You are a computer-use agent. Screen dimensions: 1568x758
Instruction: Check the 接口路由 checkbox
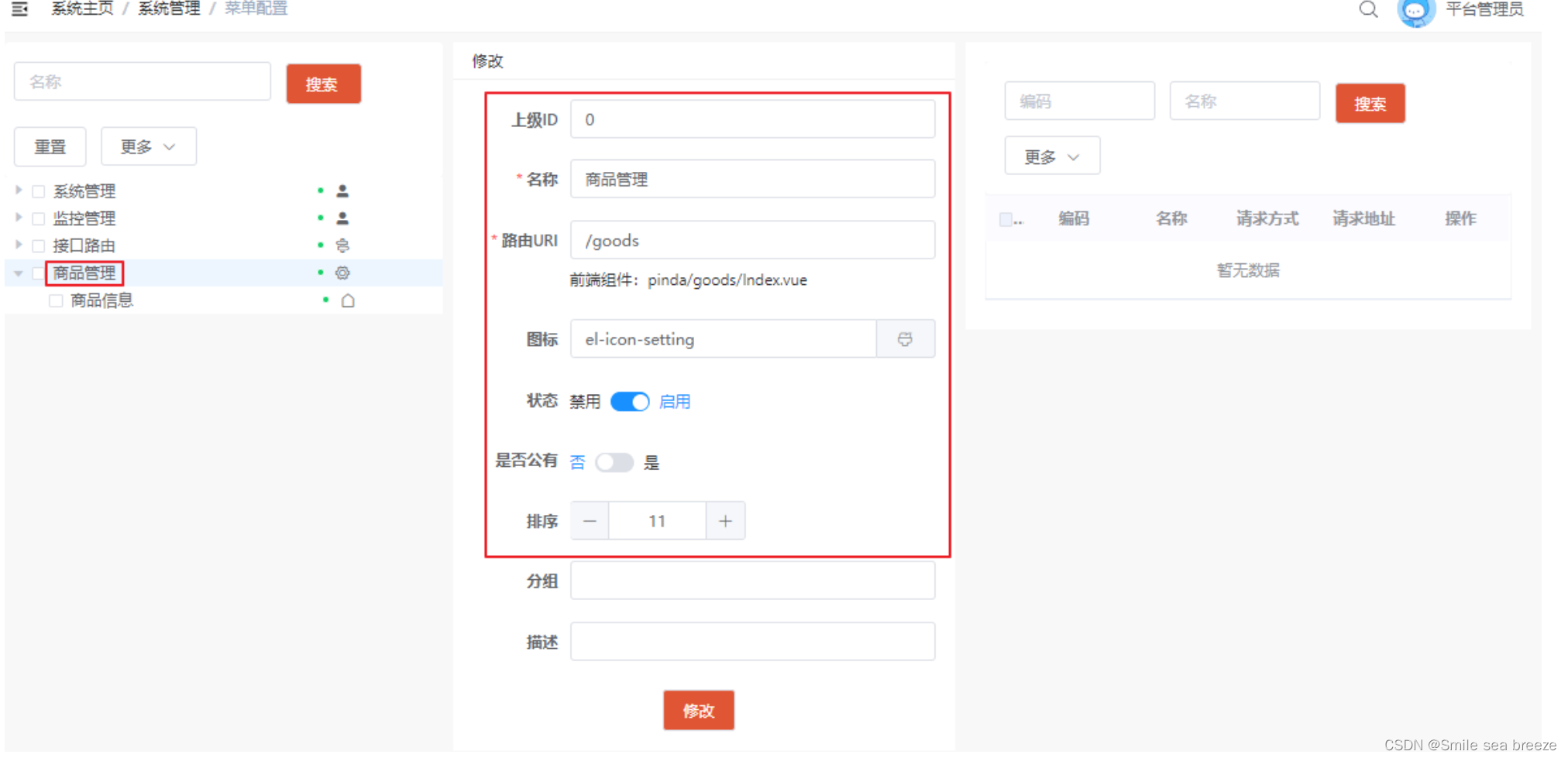point(38,246)
